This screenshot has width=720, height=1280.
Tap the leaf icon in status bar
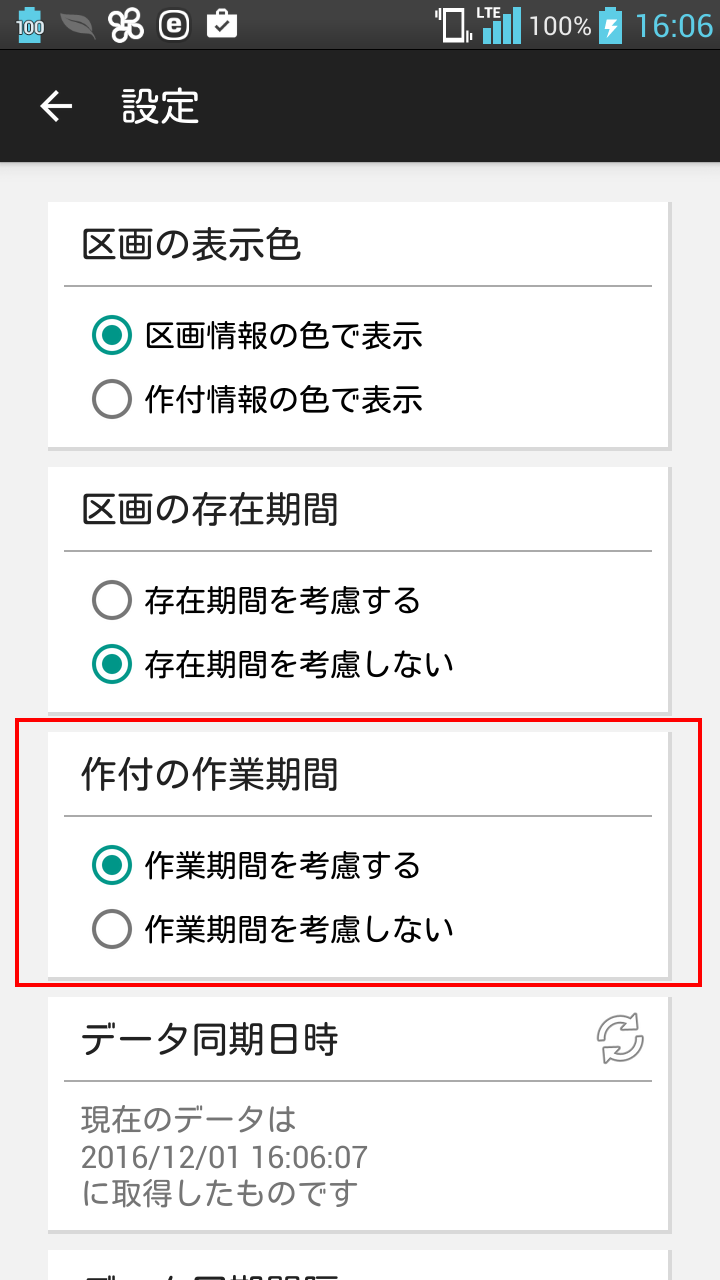[78, 25]
